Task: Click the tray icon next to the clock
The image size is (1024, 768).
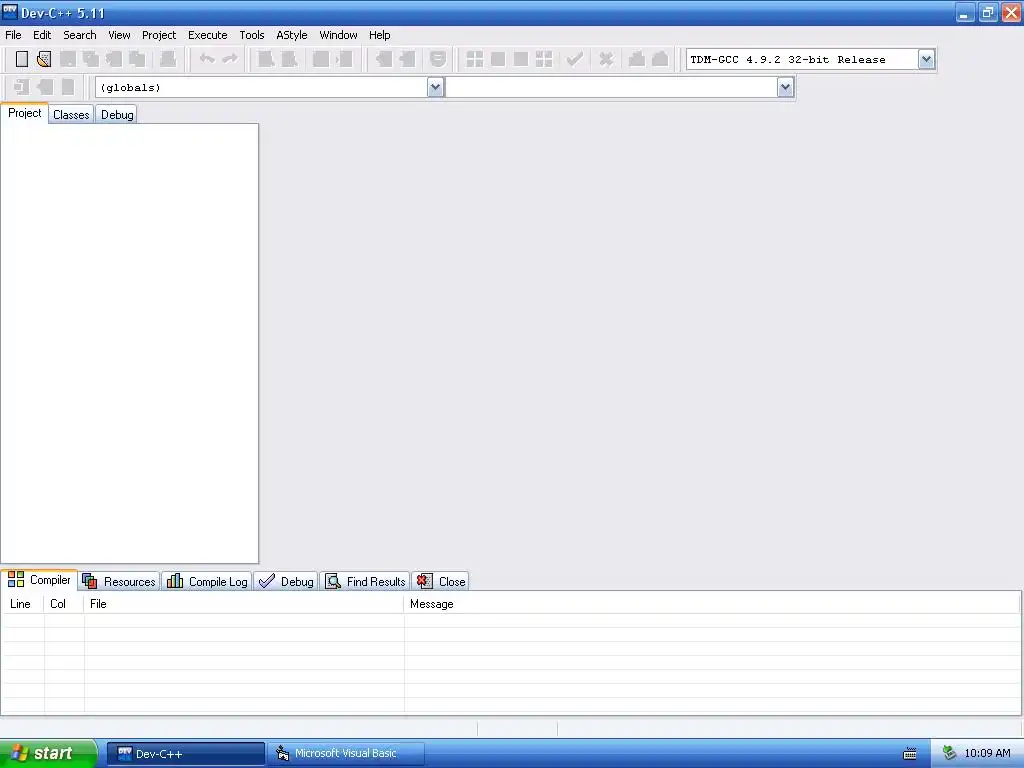Action: pos(949,754)
